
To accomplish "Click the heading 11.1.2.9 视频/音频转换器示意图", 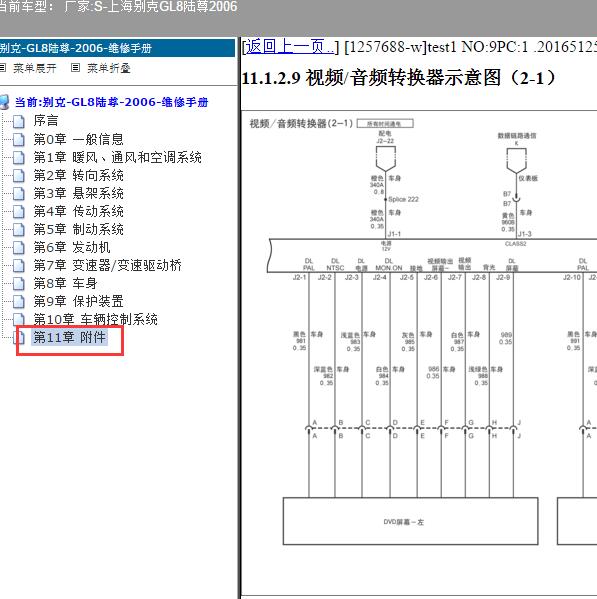I will point(398,78).
